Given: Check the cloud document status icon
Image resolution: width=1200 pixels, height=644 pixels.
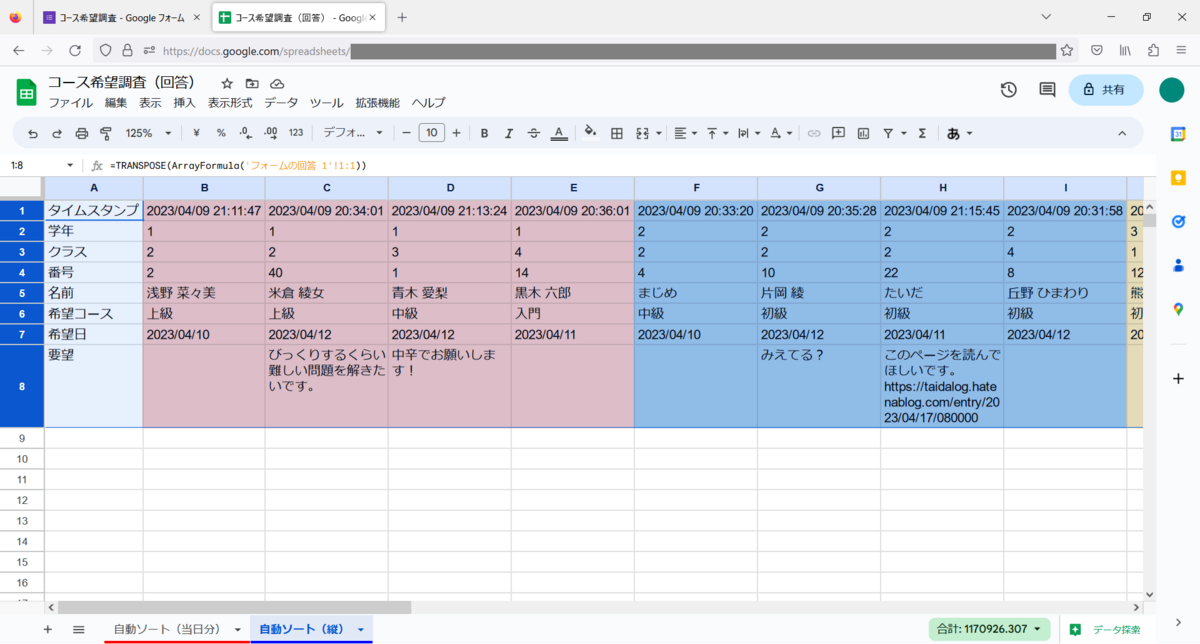Looking at the screenshot, I should pyautogui.click(x=278, y=83).
